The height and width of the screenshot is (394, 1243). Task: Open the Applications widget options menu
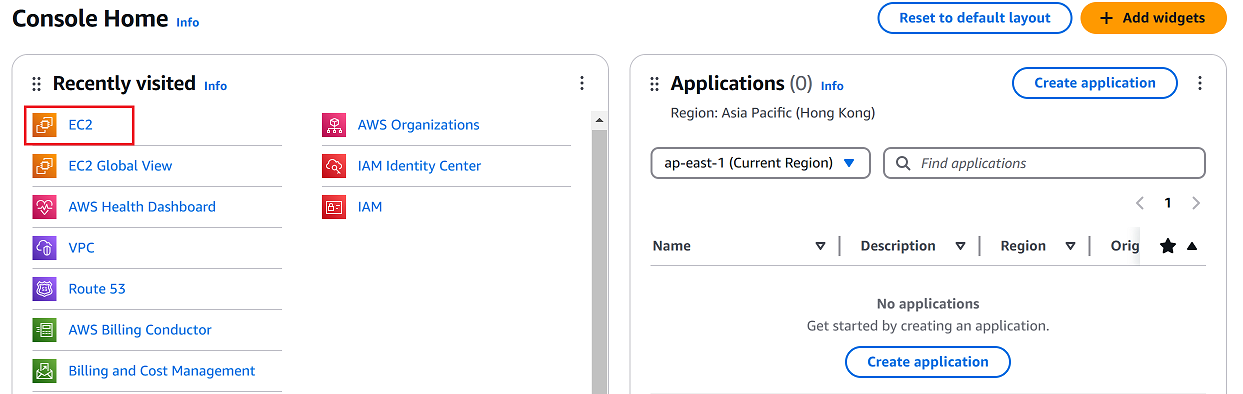[1200, 84]
